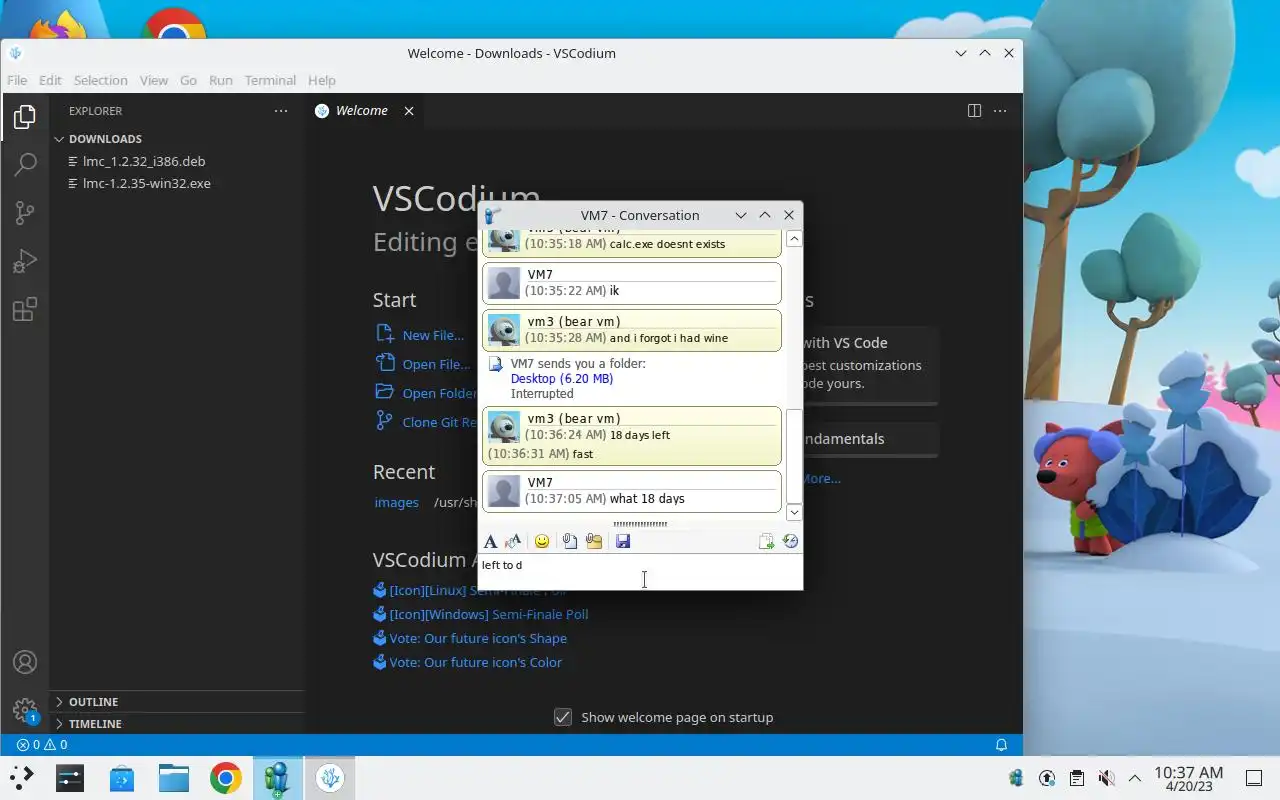The height and width of the screenshot is (800, 1280).
Task: Open Chrome from the taskbar
Action: click(226, 778)
